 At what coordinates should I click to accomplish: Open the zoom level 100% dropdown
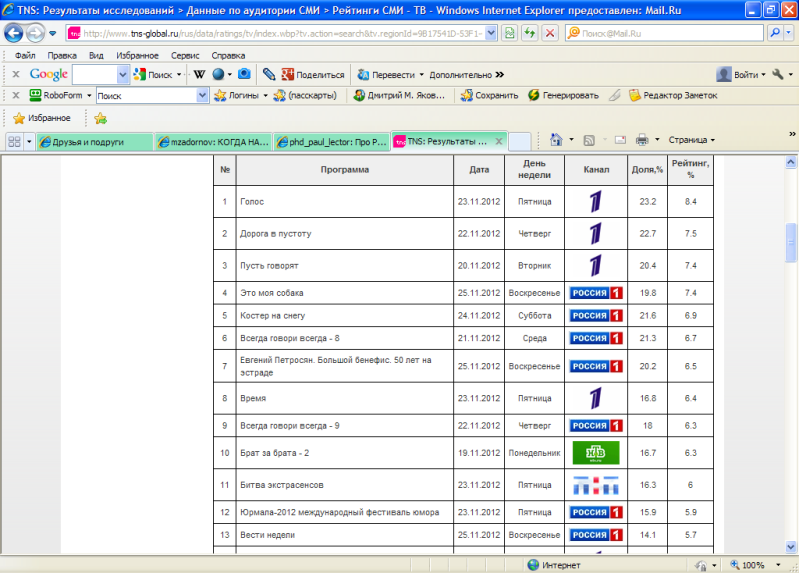click(778, 565)
